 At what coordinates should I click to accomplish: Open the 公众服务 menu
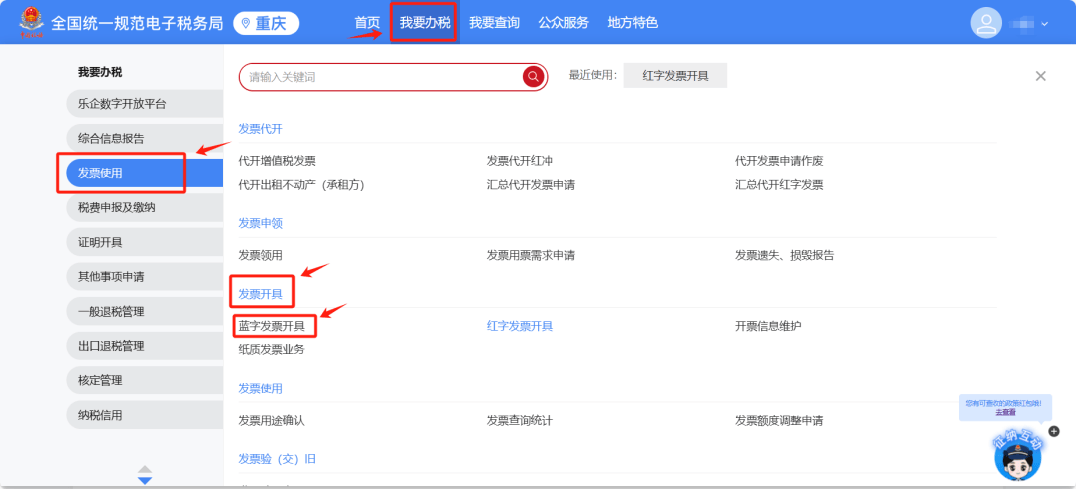563,23
